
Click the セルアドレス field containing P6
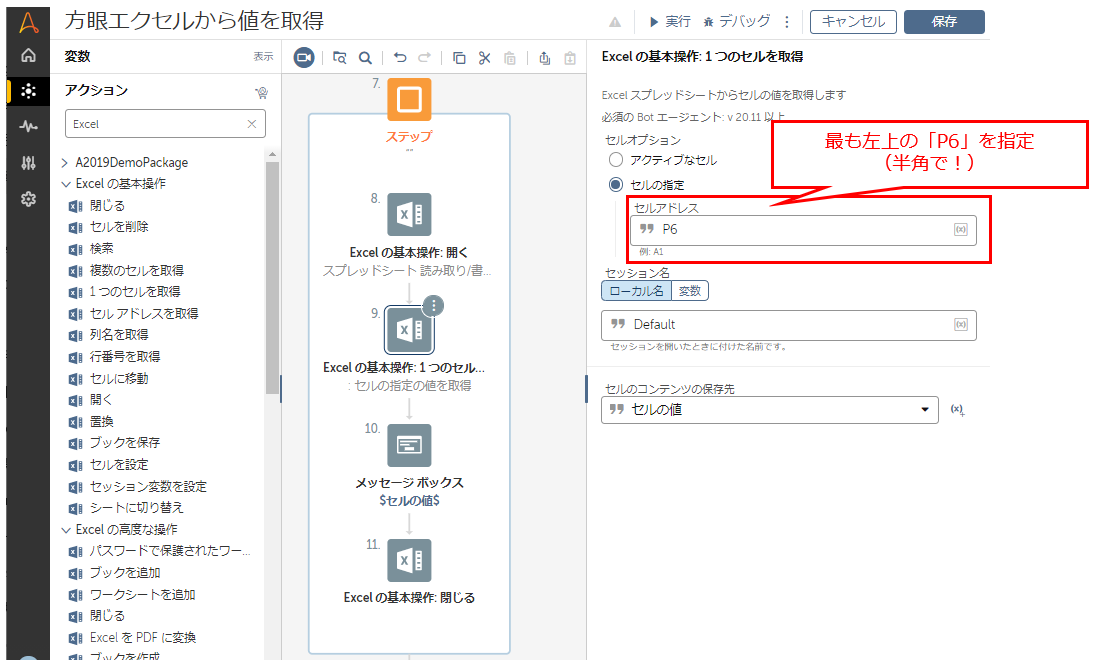click(803, 230)
